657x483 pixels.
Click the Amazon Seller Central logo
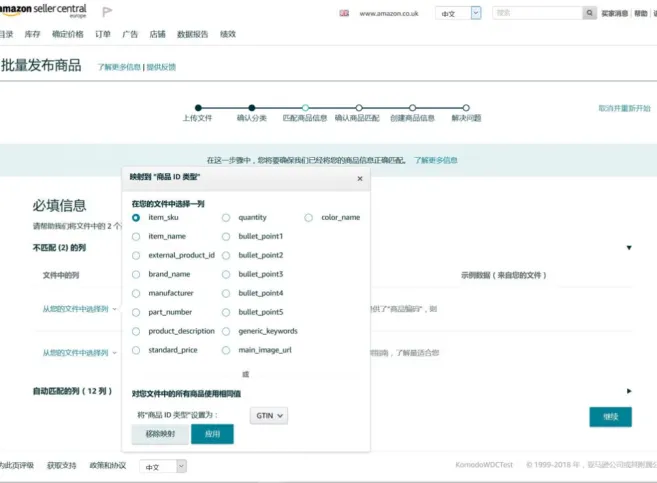(x=43, y=10)
